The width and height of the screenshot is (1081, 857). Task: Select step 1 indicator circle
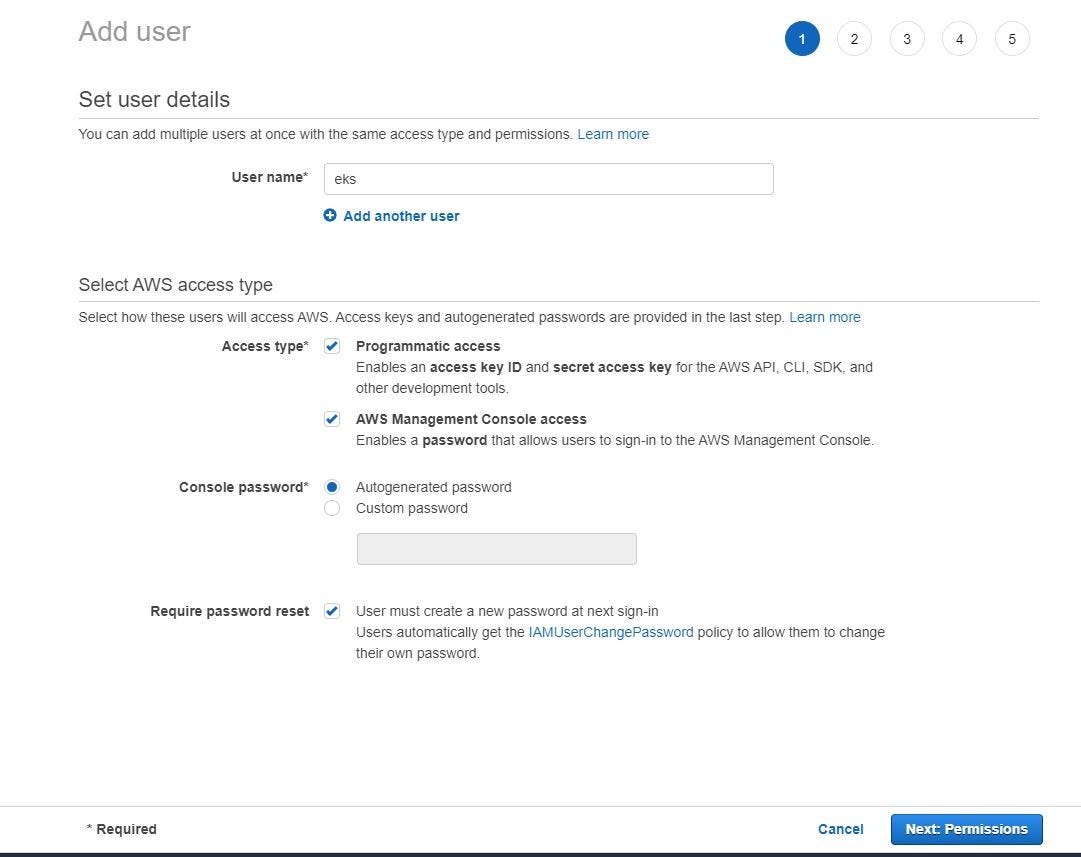[801, 38]
